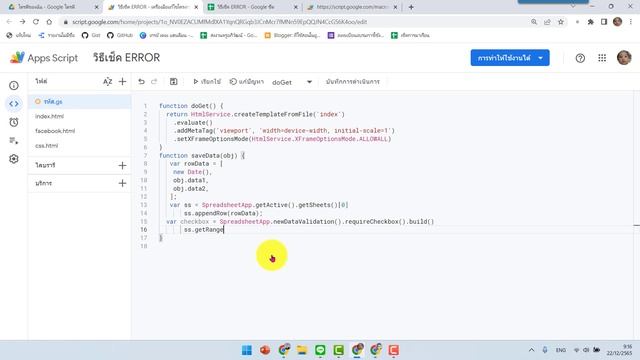This screenshot has width=640, height=360.
Task: Reload the current page
Action: [x=36, y=22]
